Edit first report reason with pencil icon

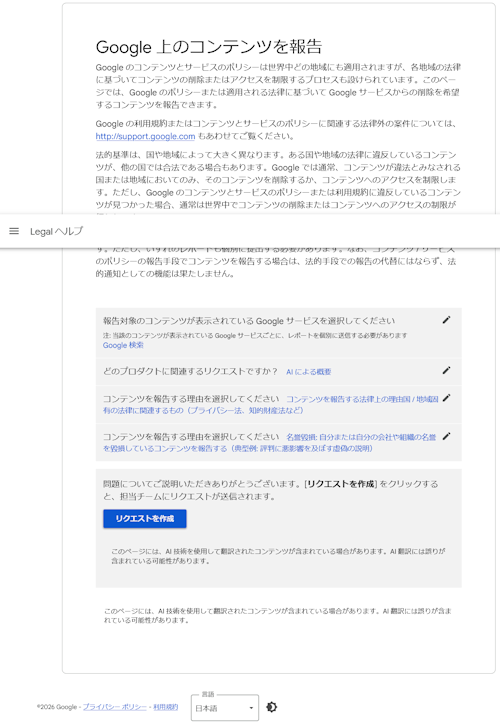[446, 398]
